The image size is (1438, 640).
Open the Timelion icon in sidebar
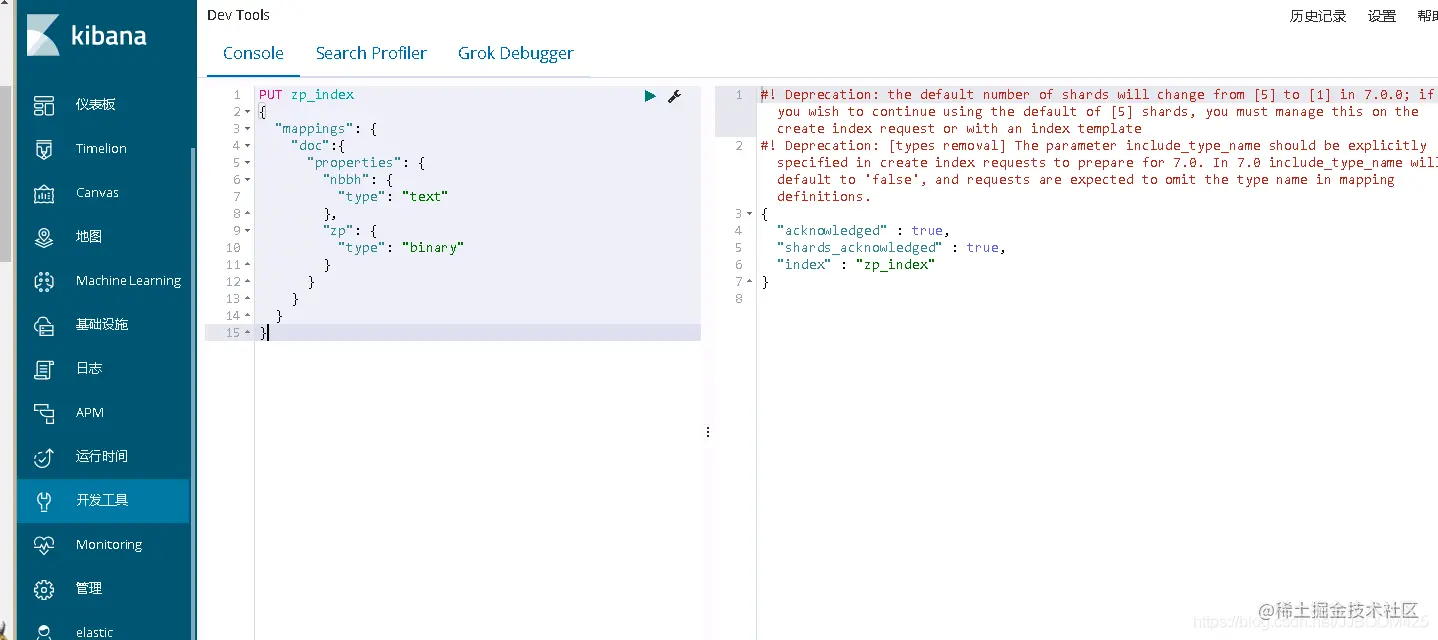click(x=44, y=149)
